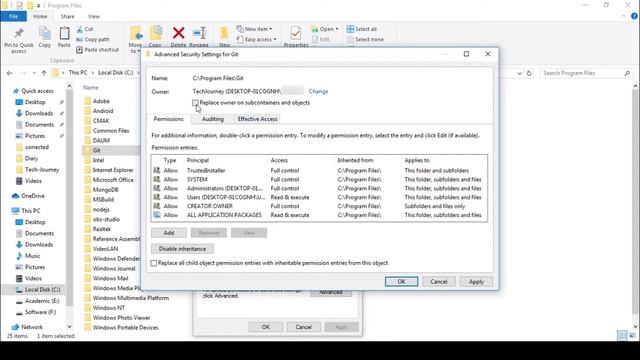Click OK in the Properties dialog behind

(x=266, y=327)
